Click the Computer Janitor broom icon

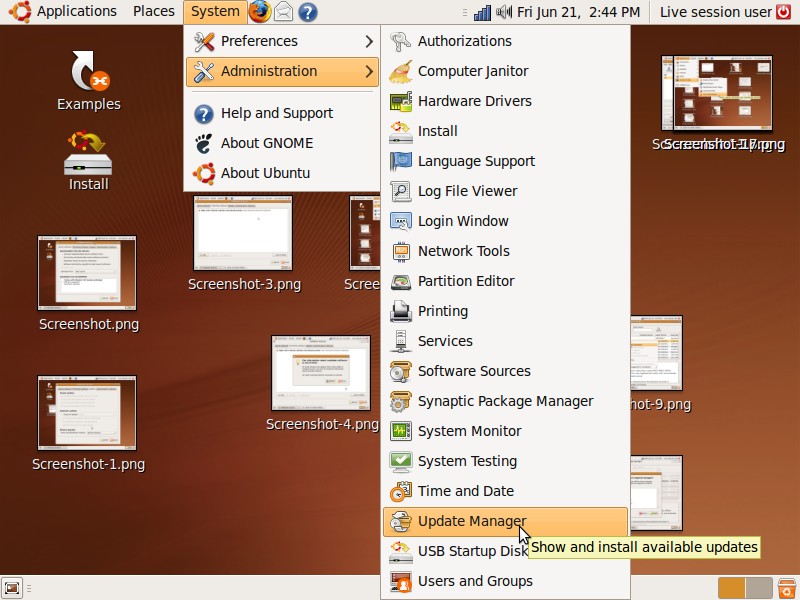pos(401,71)
